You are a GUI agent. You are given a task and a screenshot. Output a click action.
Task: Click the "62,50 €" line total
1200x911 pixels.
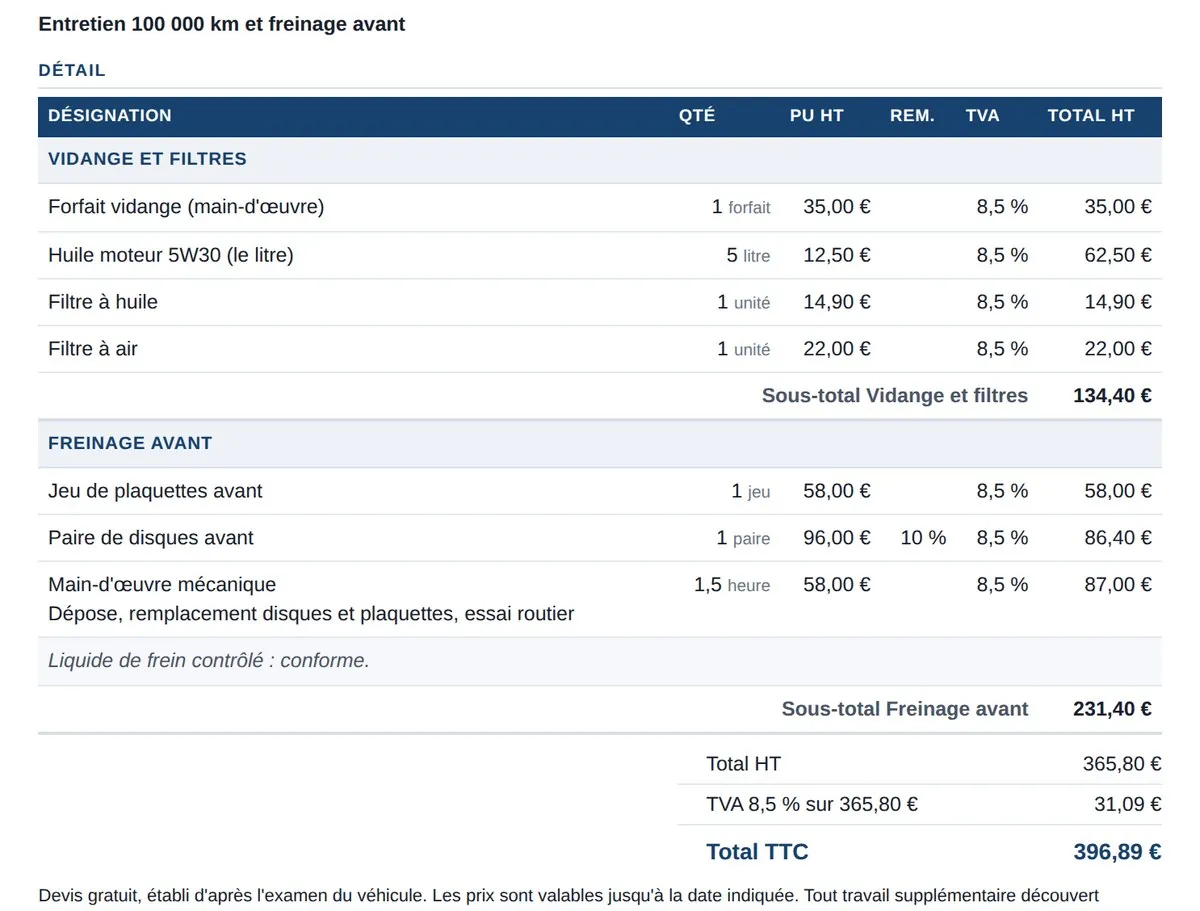click(x=1118, y=255)
